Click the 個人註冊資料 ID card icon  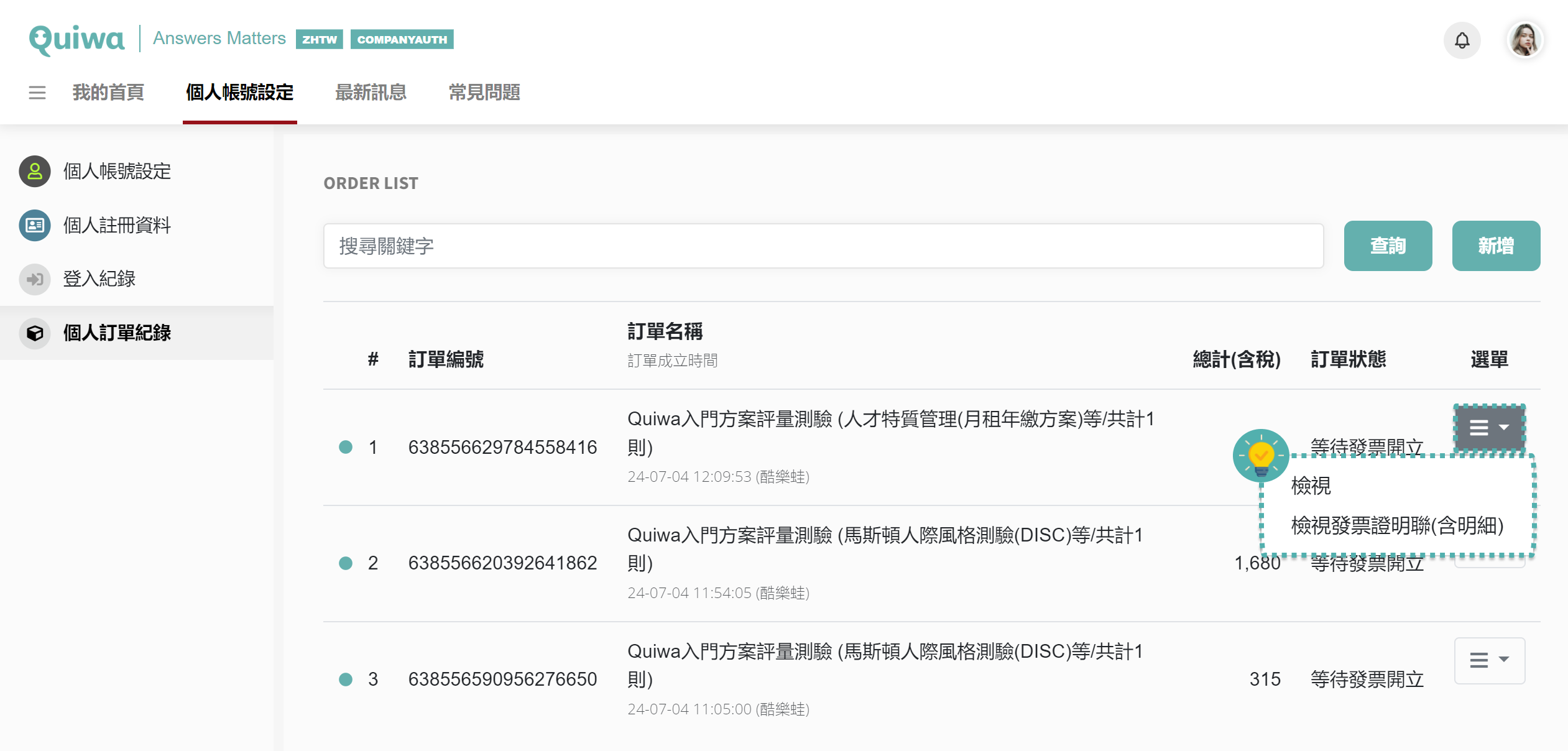(35, 225)
